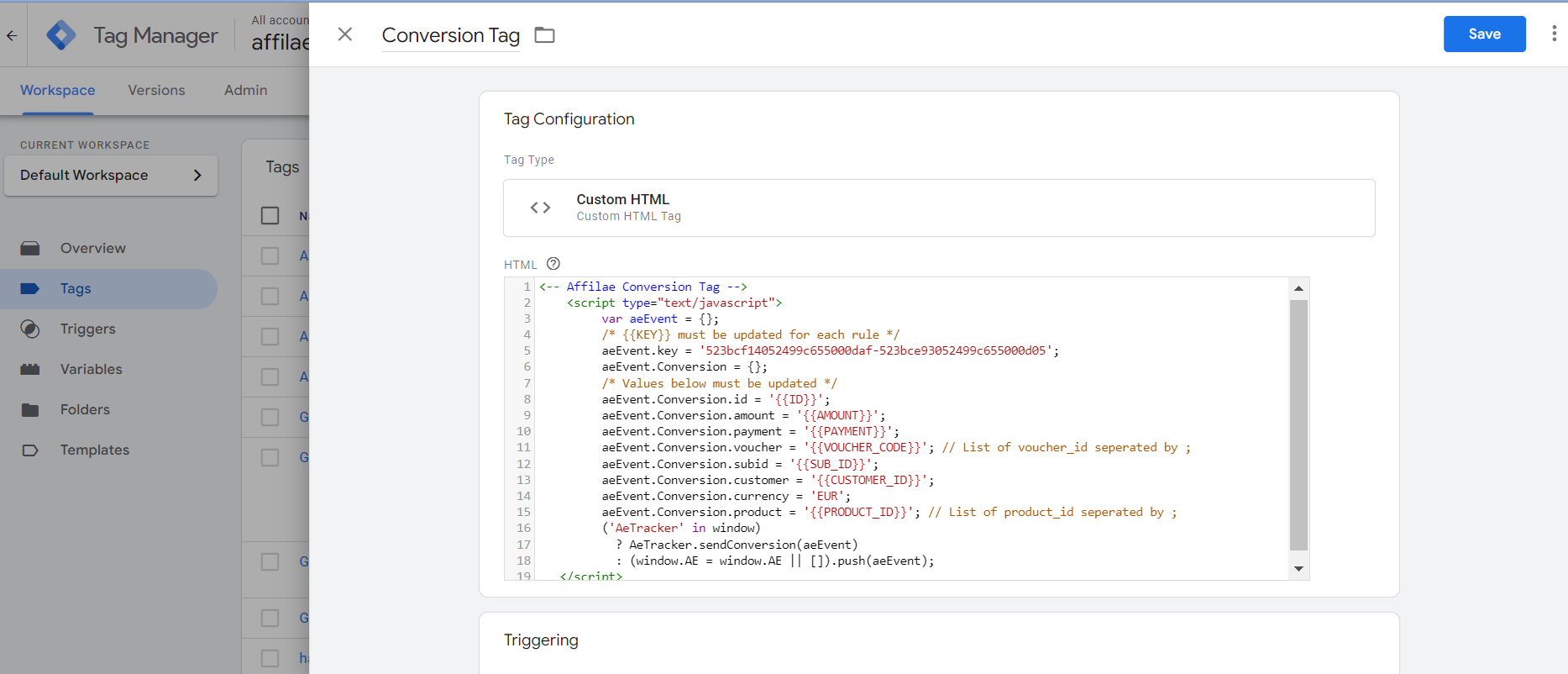Viewport: 1568px width, 674px height.
Task: Go back using the left arrow
Action: [12, 35]
